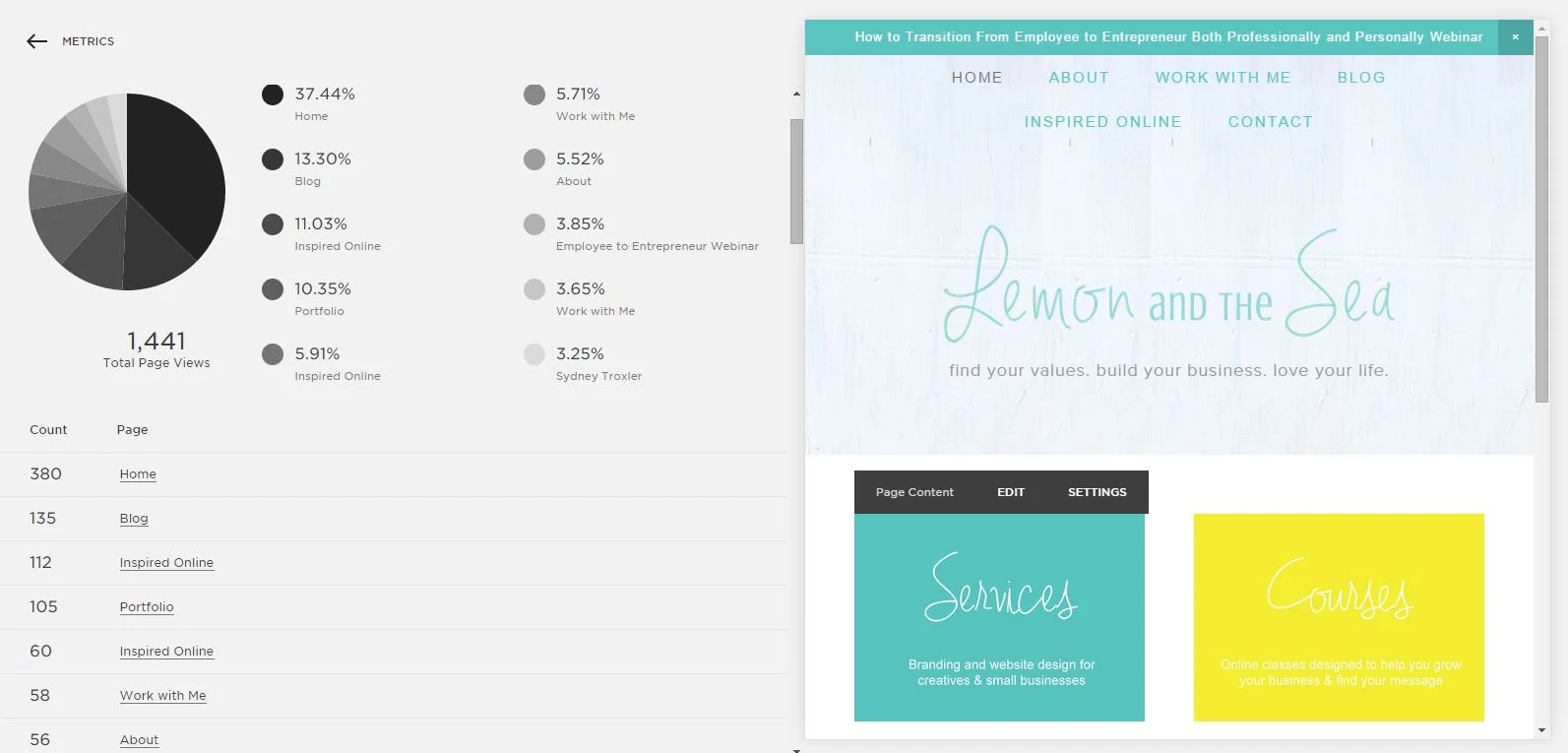The image size is (1568, 753).
Task: Click the 380 count value
Action: coord(45,474)
